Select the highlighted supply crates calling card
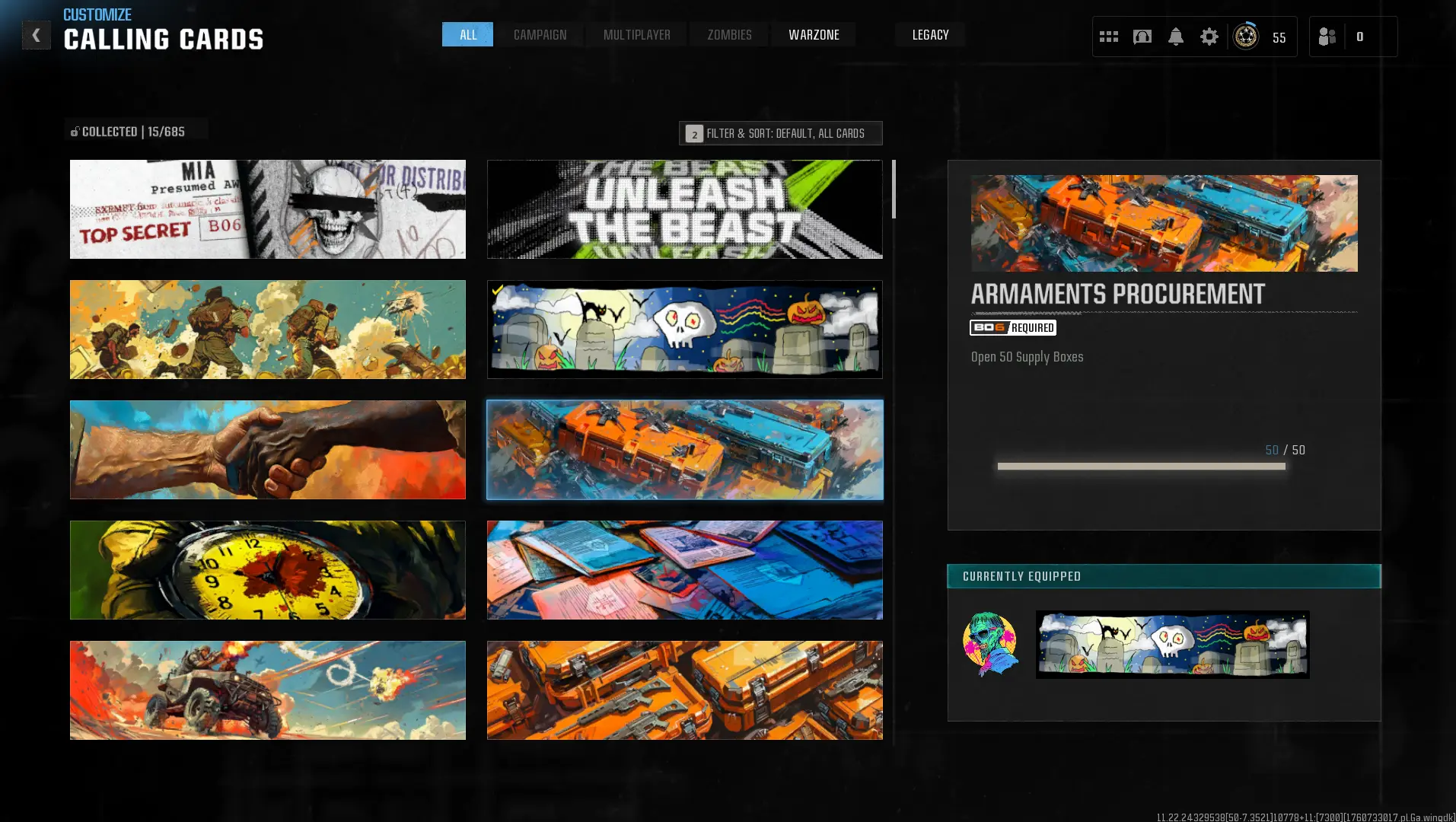The image size is (1456, 822). tap(685, 450)
